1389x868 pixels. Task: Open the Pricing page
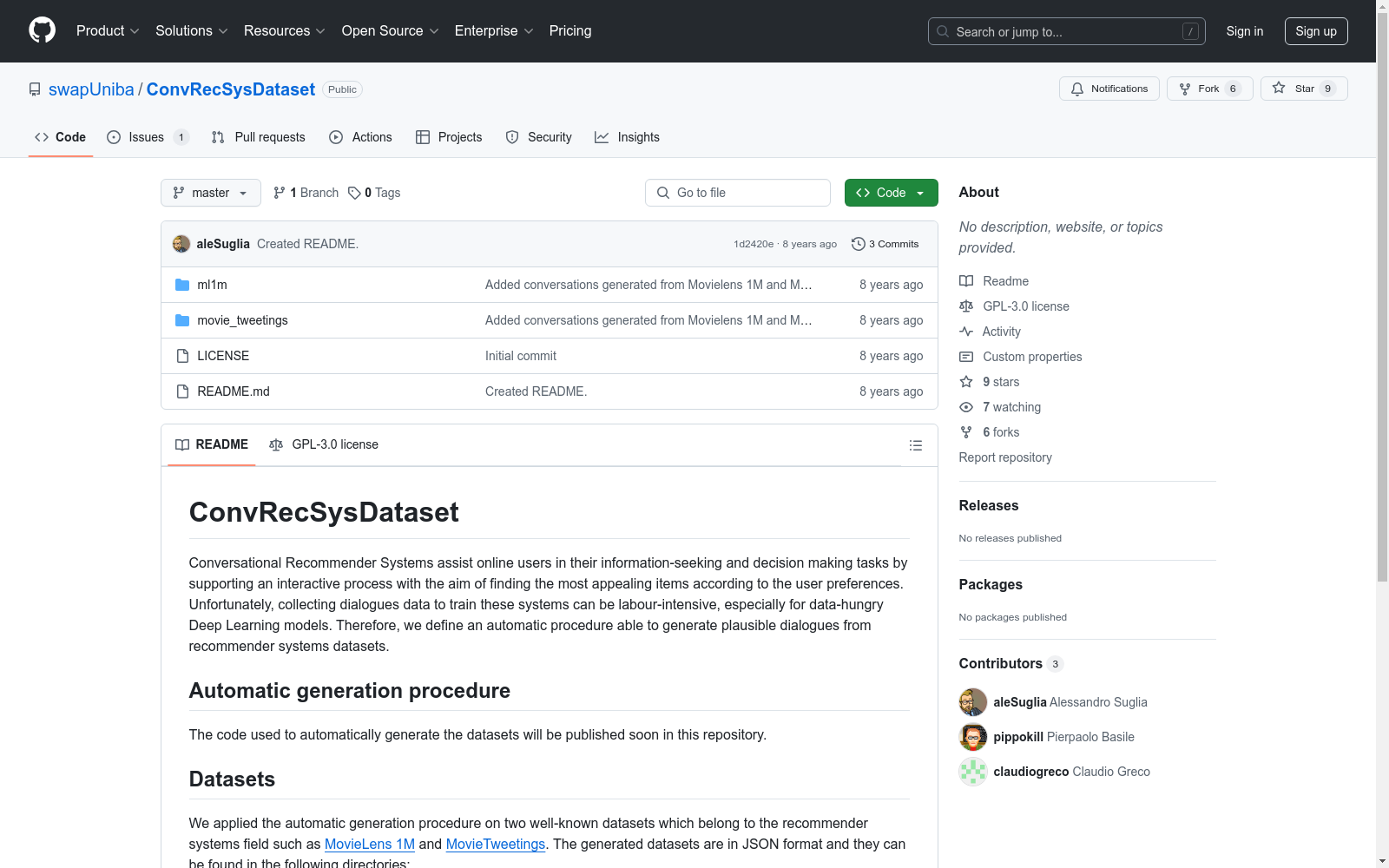point(570,31)
